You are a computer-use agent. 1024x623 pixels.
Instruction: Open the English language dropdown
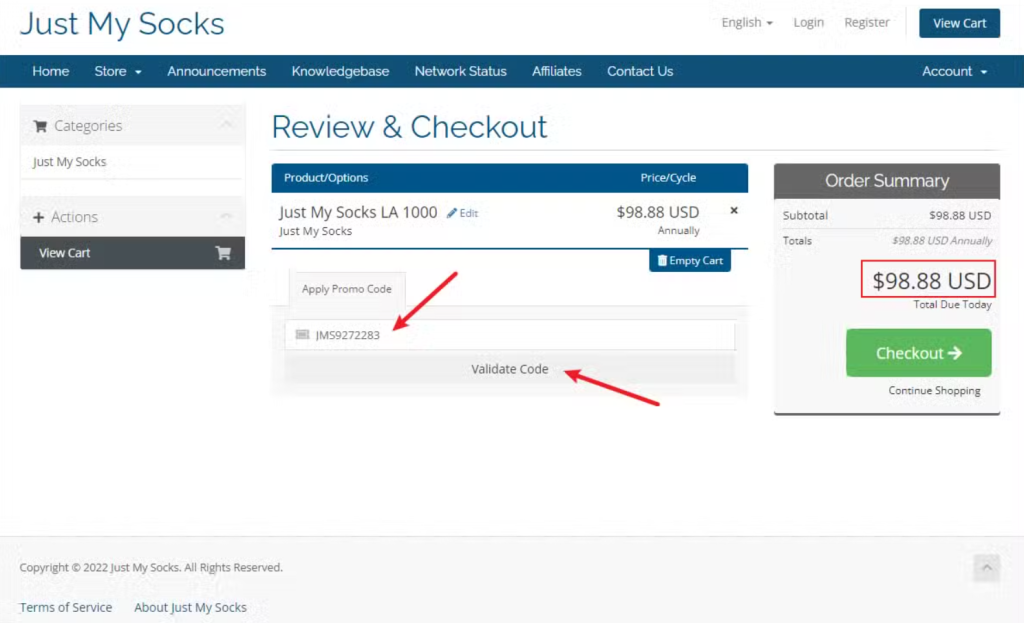746,23
